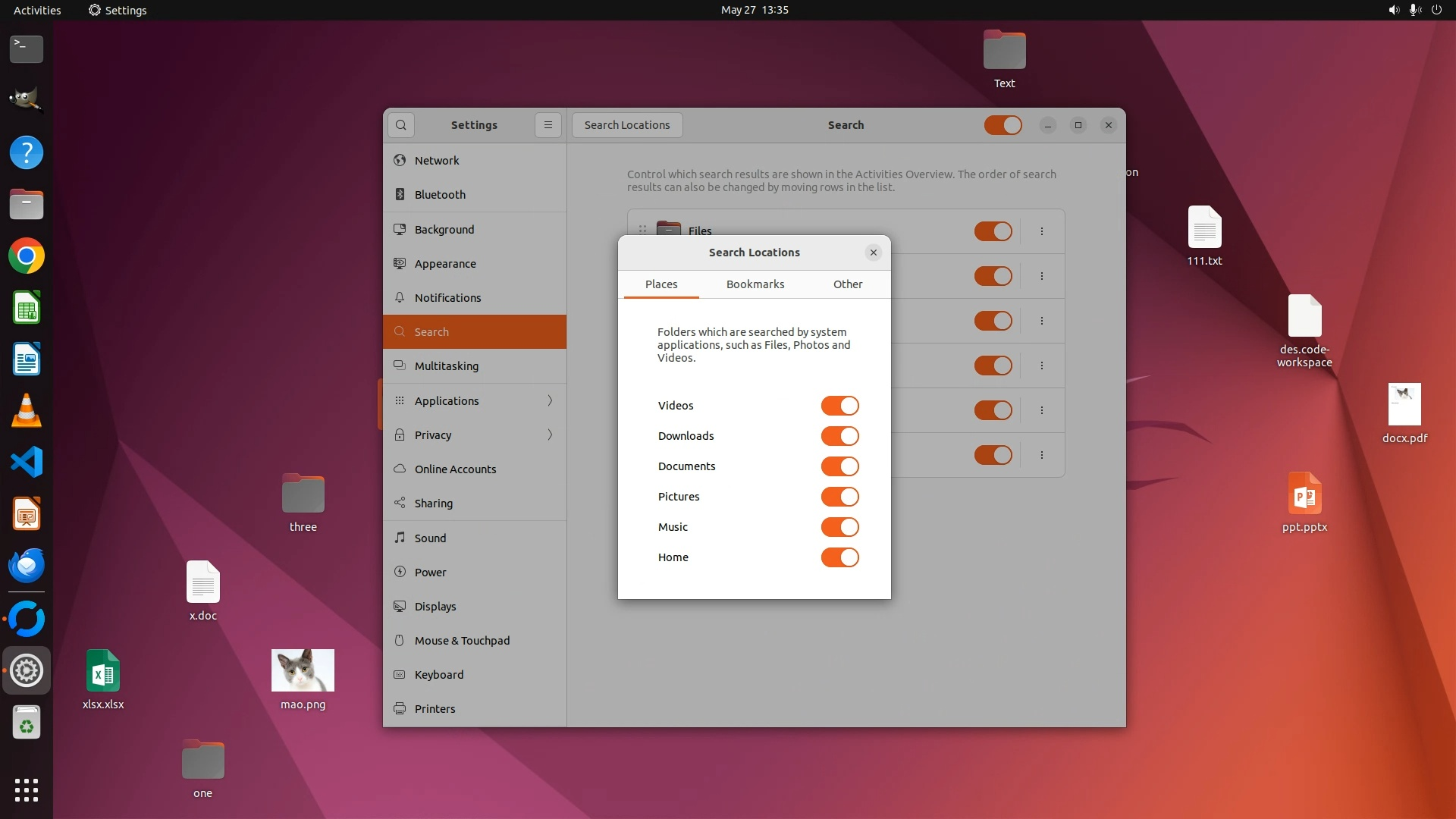Click the Sound music note icon

[x=400, y=538]
